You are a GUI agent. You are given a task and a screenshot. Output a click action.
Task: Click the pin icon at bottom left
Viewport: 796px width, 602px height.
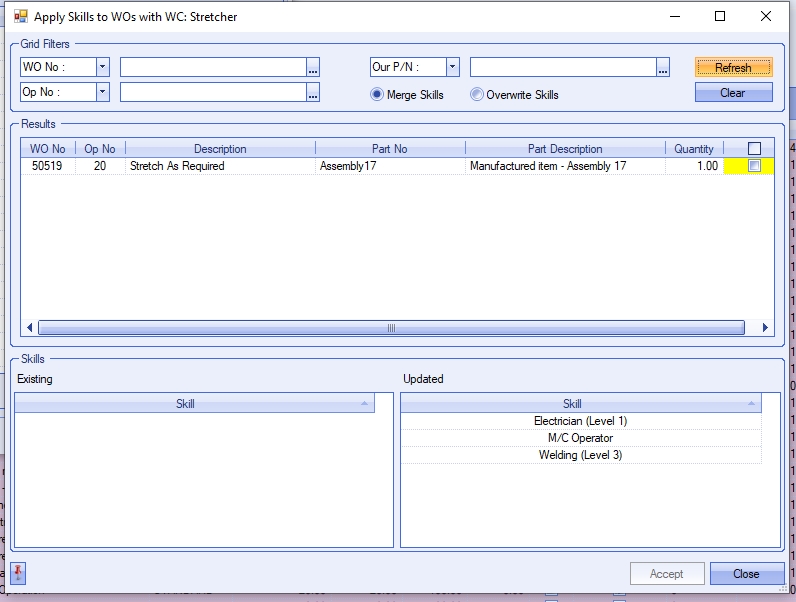[x=19, y=573]
